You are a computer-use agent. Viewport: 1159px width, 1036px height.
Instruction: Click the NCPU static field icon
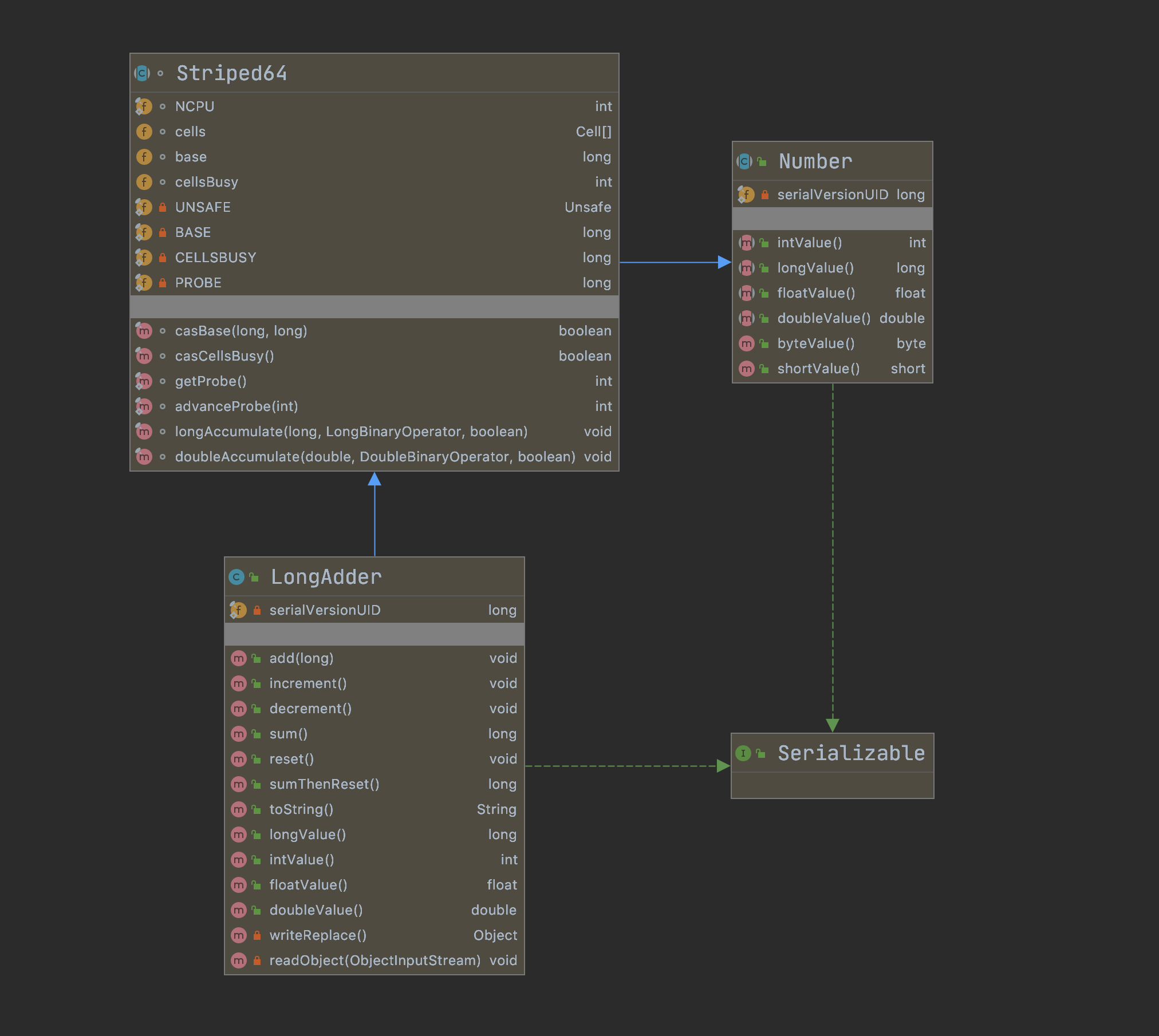(x=144, y=106)
